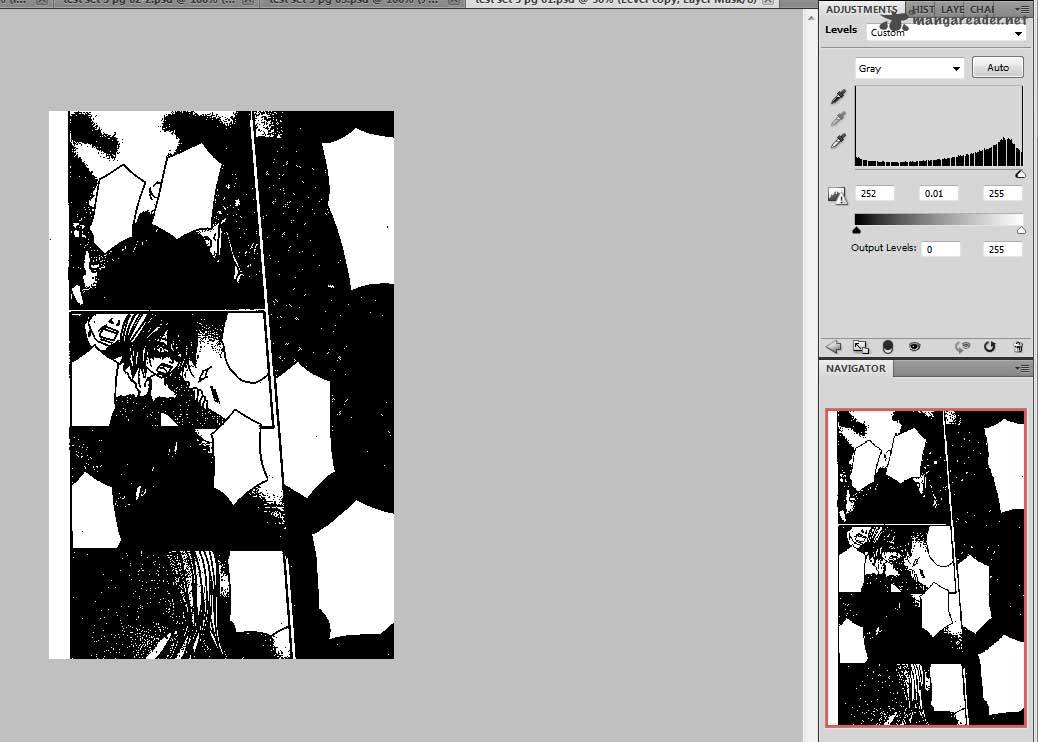This screenshot has height=742, width=1038.
Task: Reset Levels to adjustment defaults
Action: pos(990,346)
